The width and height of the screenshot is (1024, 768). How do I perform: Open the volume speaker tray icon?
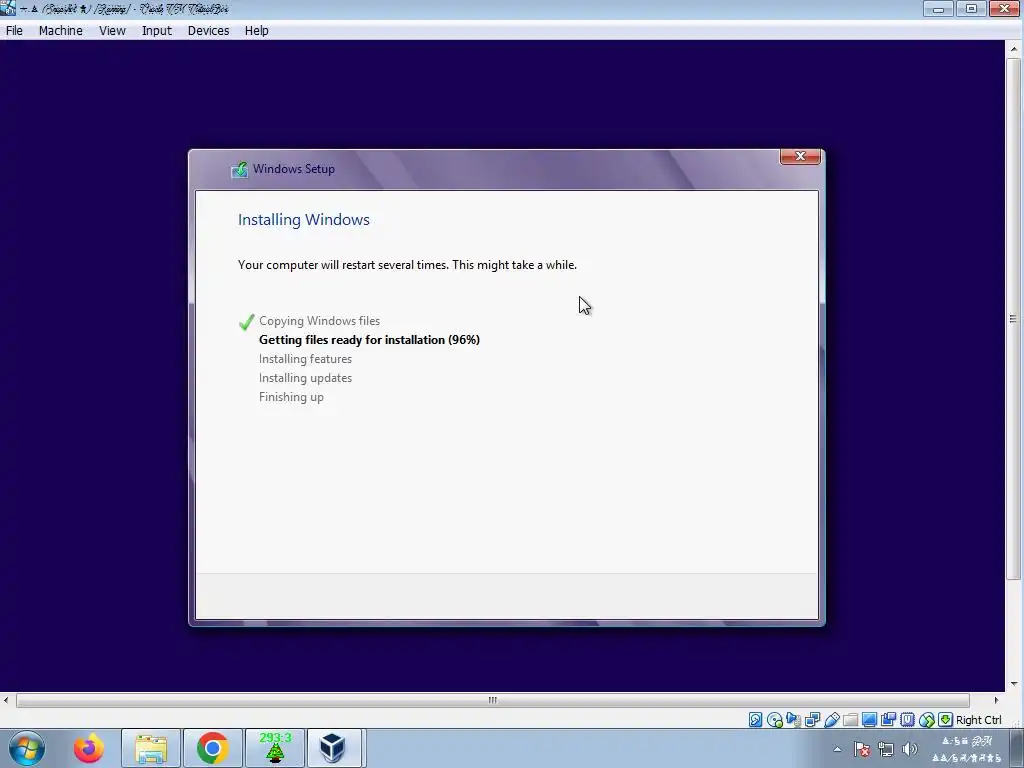click(x=910, y=750)
